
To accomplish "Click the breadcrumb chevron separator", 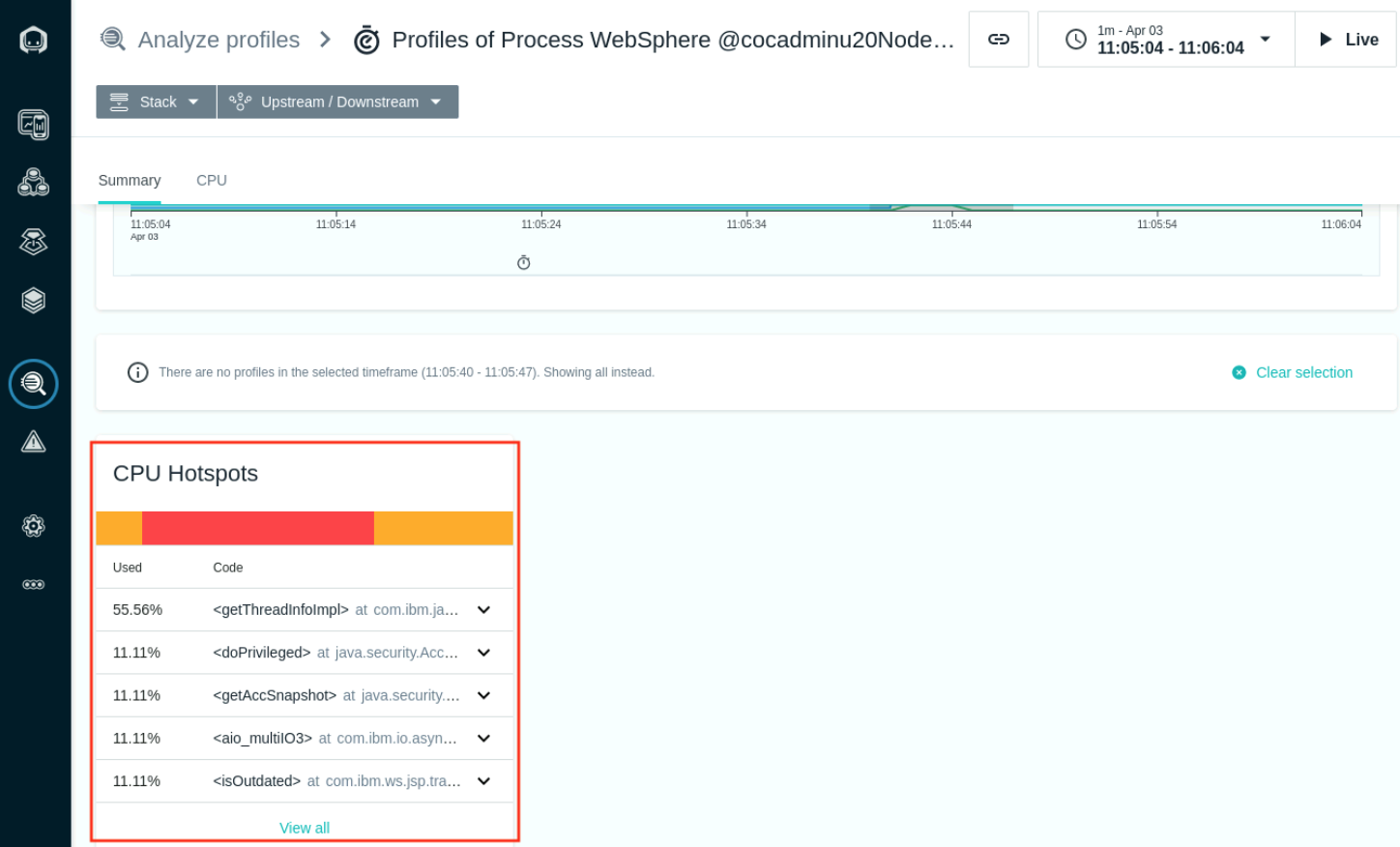I will [x=326, y=40].
